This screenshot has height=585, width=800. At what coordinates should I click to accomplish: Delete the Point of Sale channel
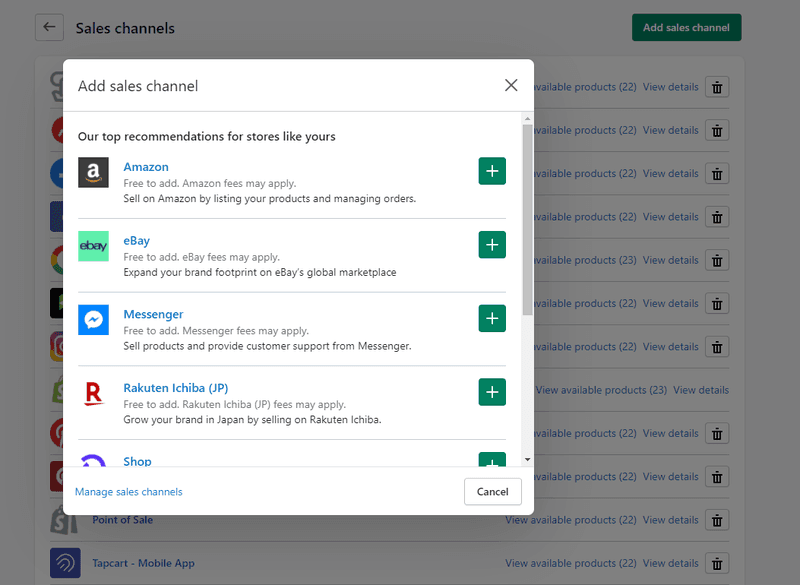(x=717, y=520)
